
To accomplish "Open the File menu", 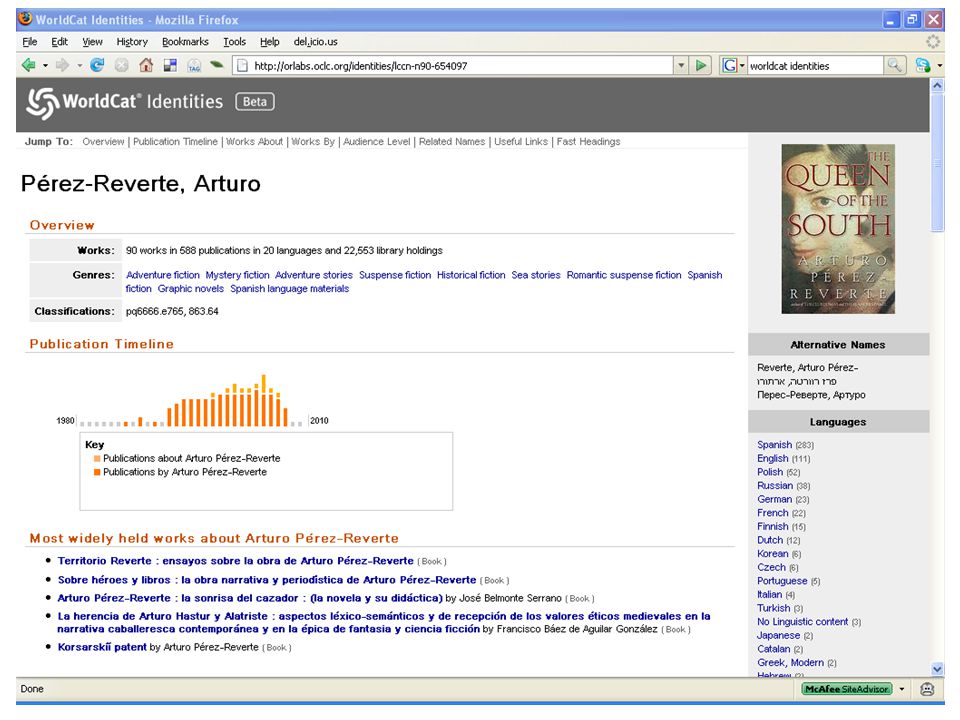I will [29, 42].
